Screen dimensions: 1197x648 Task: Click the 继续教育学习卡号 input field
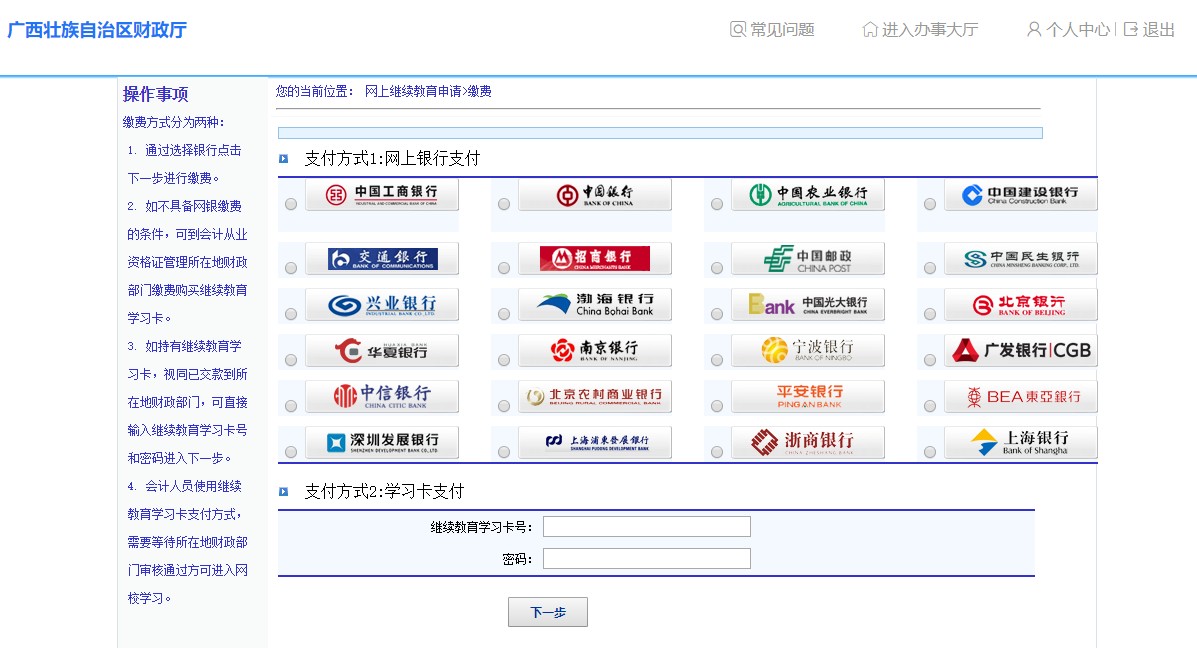tap(646, 525)
